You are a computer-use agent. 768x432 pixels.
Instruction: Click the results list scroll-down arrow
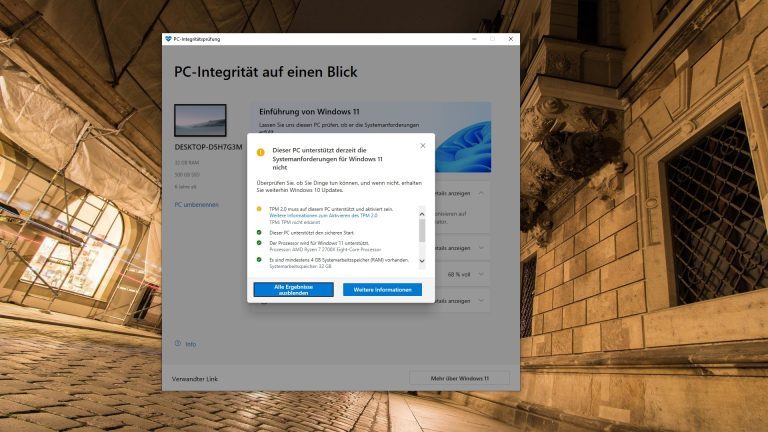coord(422,261)
